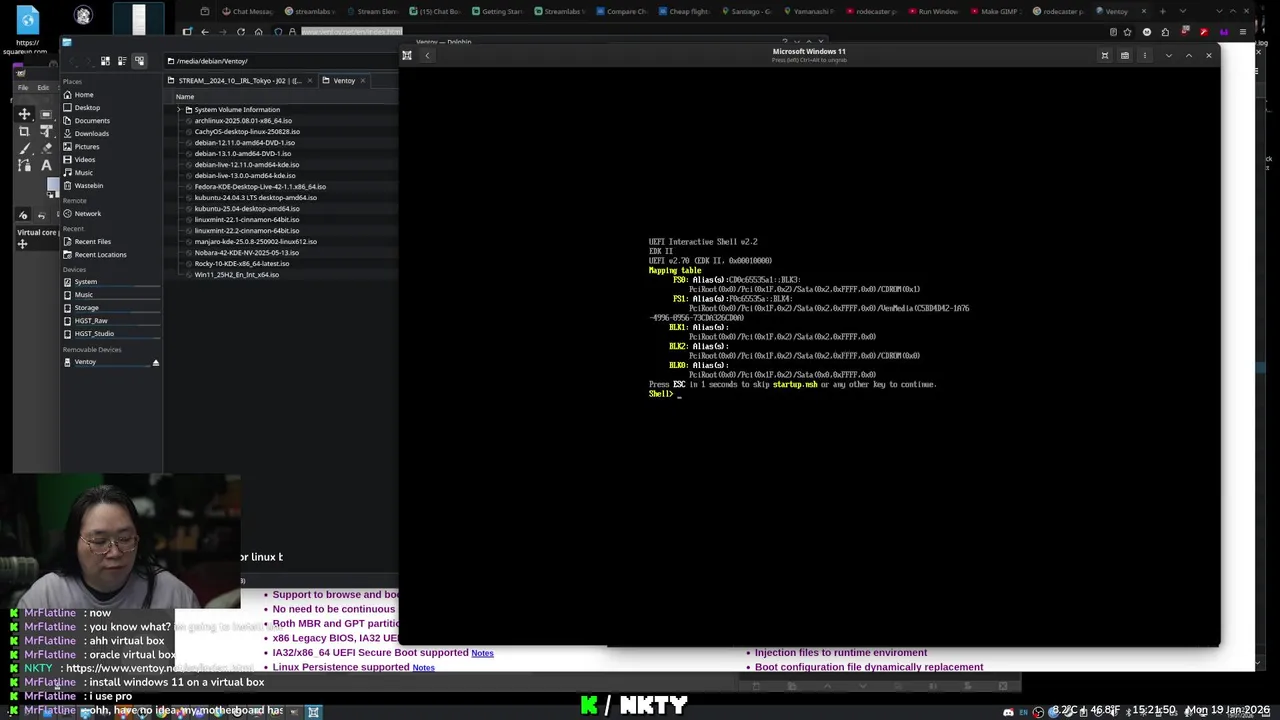
Task: Open Downloads in the Dolphin sidebar
Action: [91, 134]
